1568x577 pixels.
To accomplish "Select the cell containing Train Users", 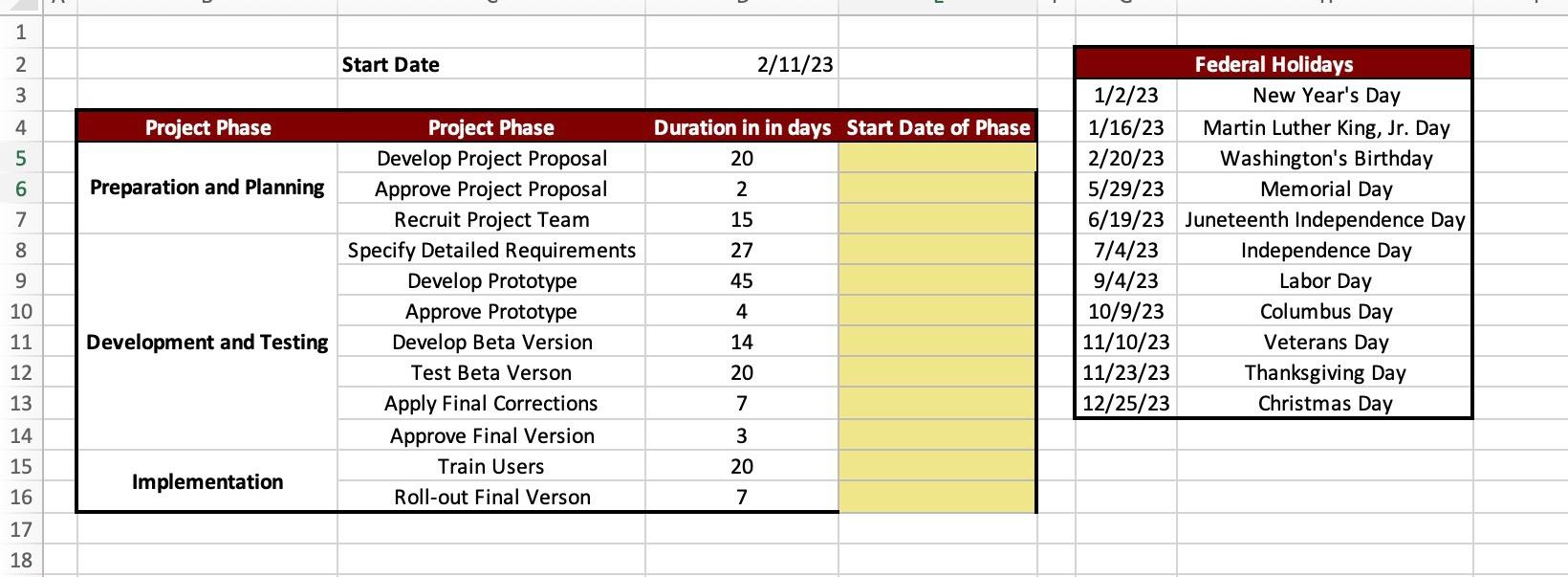I will click(490, 466).
